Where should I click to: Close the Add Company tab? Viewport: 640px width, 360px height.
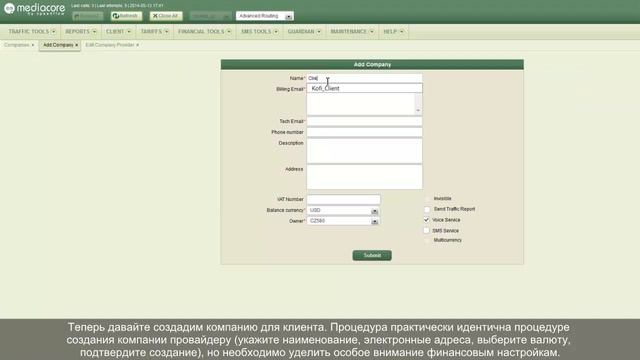tap(77, 45)
